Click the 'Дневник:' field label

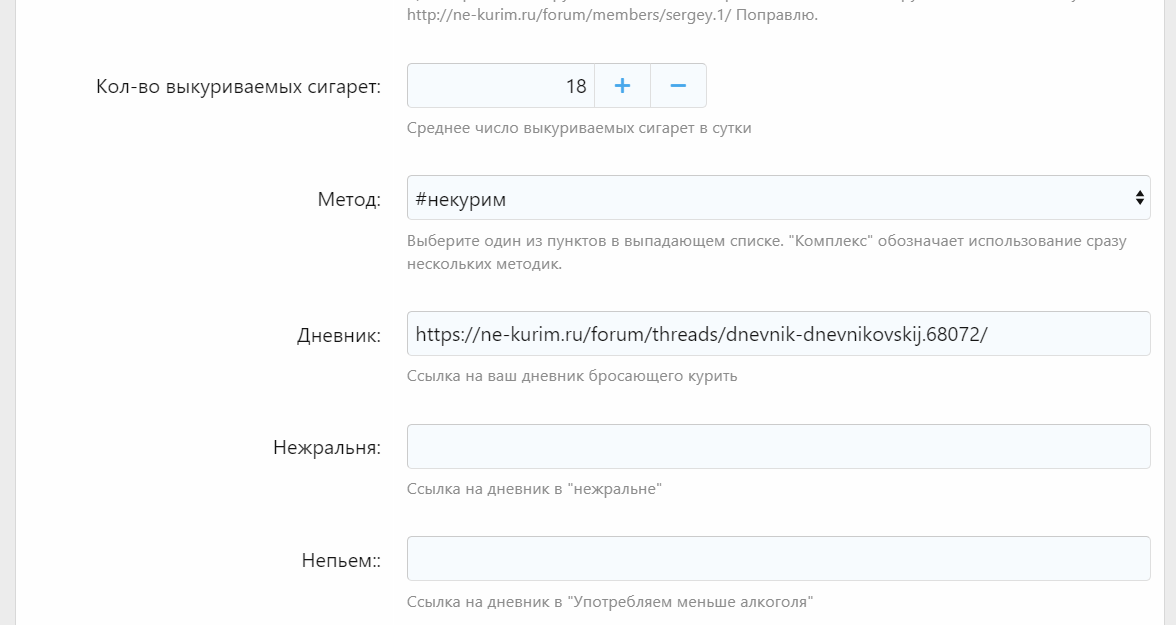click(x=339, y=336)
